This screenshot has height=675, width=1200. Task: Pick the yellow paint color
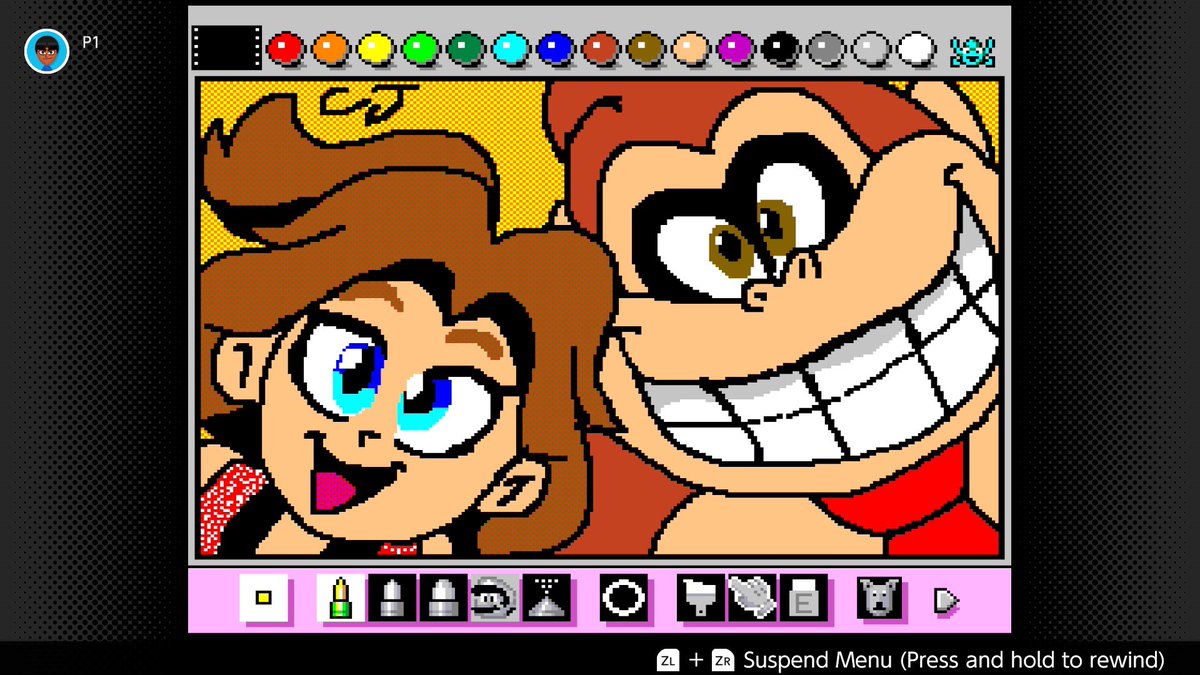376,48
